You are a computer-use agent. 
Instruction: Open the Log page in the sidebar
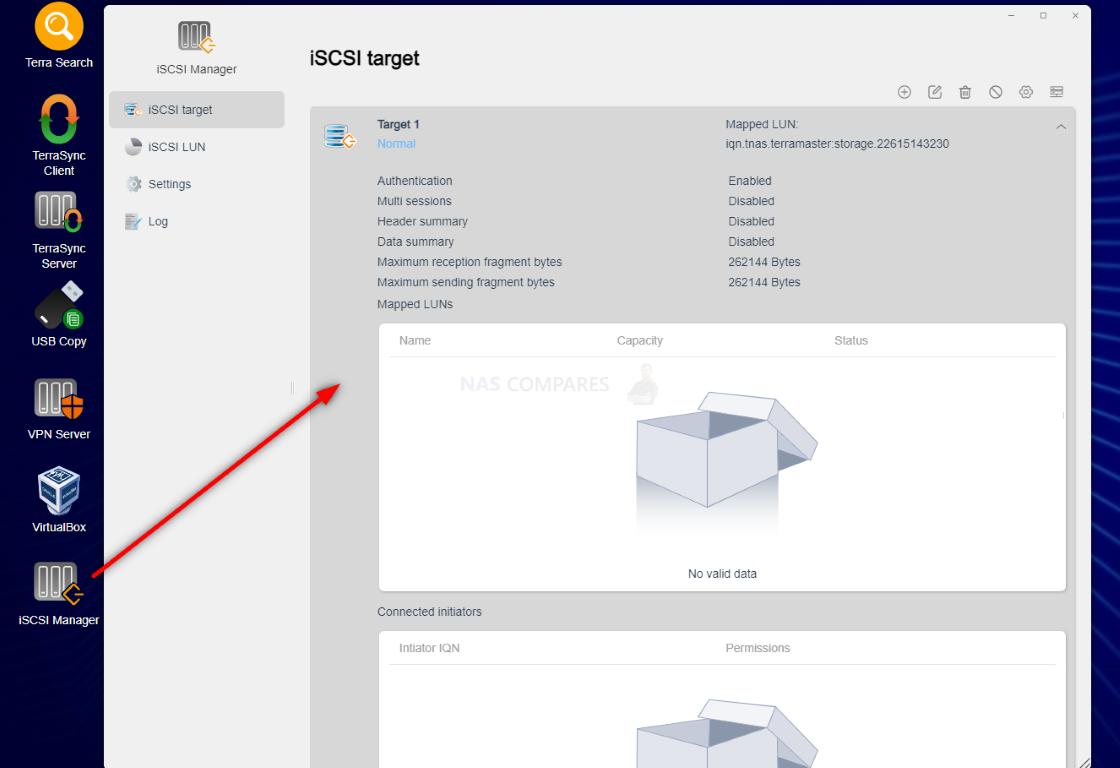pos(196,221)
